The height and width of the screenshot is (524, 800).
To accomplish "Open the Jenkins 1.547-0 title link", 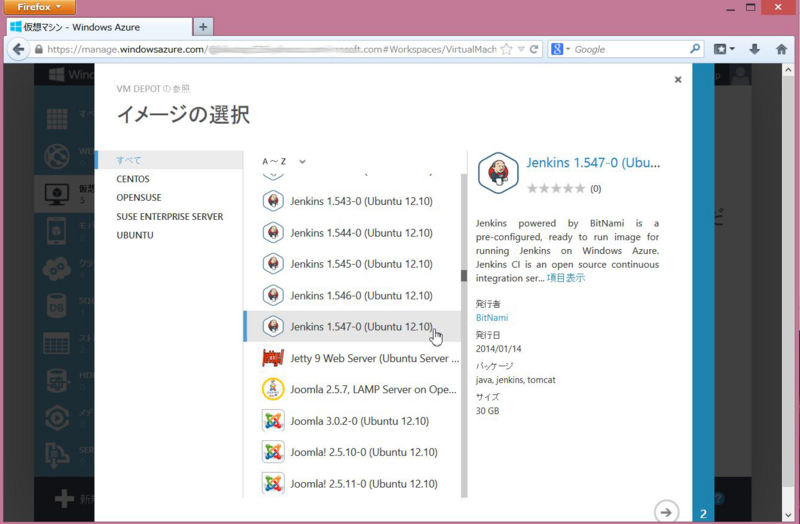I will (x=593, y=163).
